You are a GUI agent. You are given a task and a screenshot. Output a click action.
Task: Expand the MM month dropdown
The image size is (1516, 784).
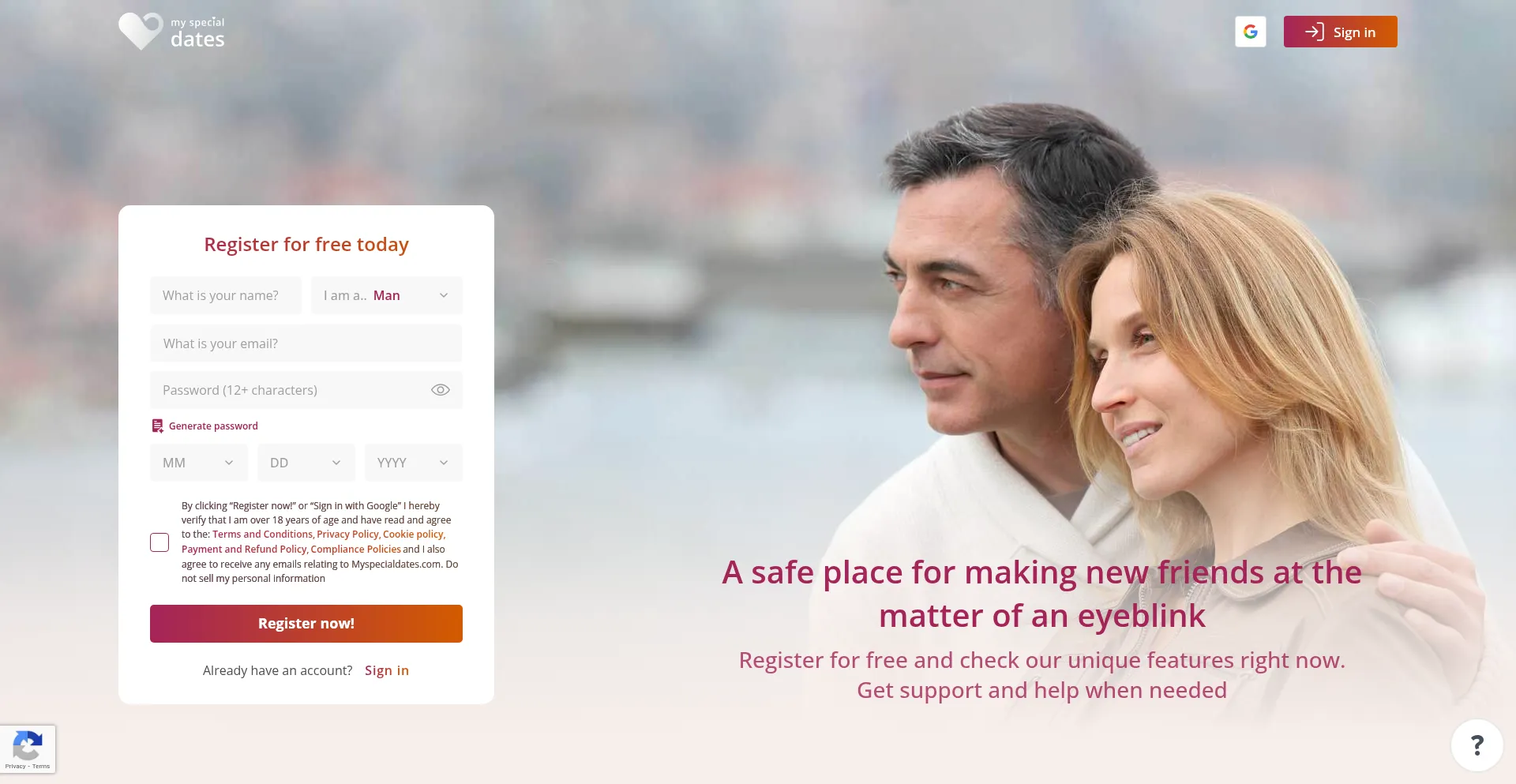(x=199, y=463)
